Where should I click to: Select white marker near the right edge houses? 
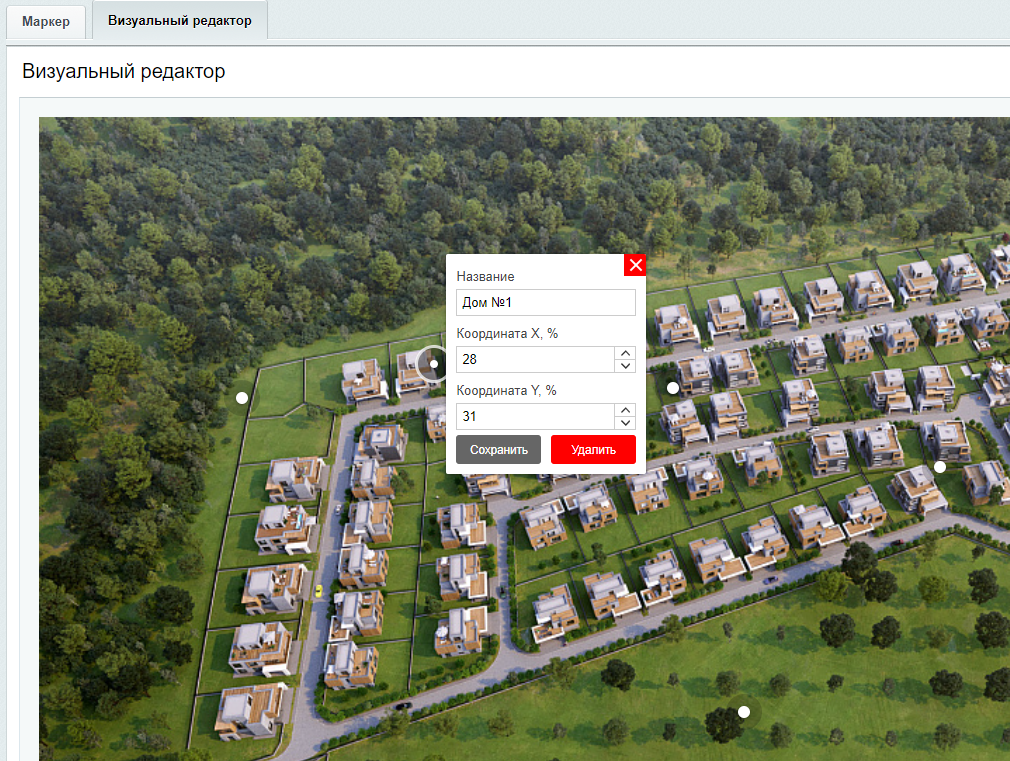(940, 467)
